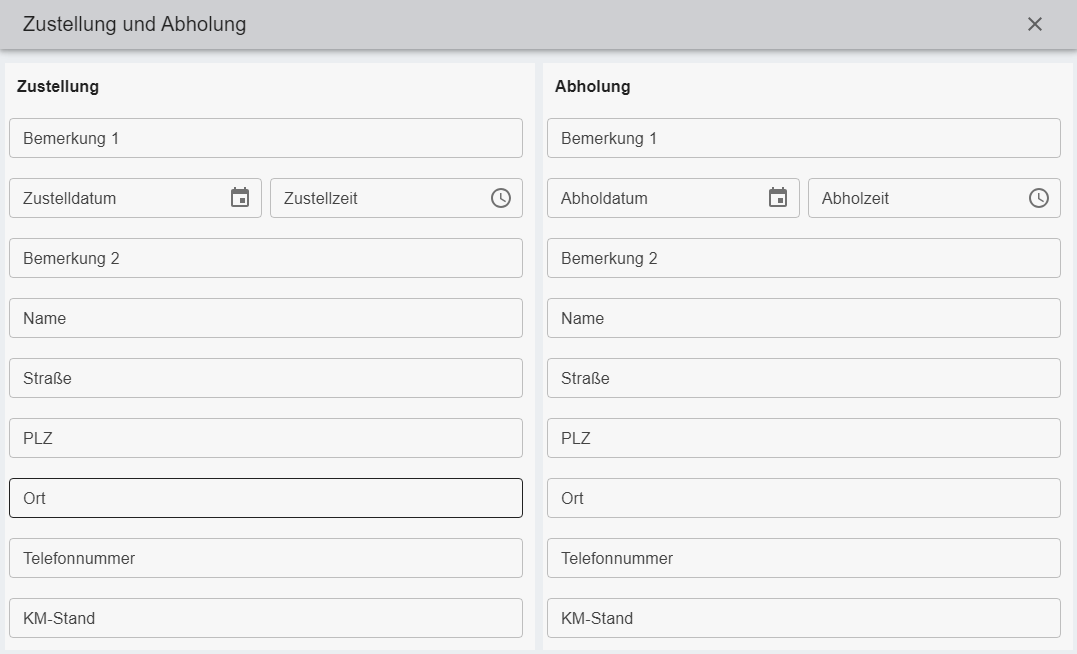This screenshot has width=1077, height=654.
Task: Click the KM-Stand field under Zustellung
Action: coord(265,618)
